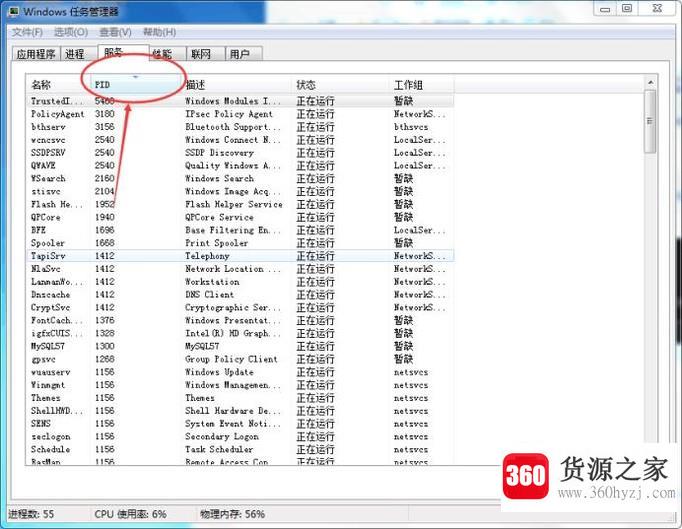Select the wuauserv service row
The height and width of the screenshot is (529, 682).
point(240,372)
